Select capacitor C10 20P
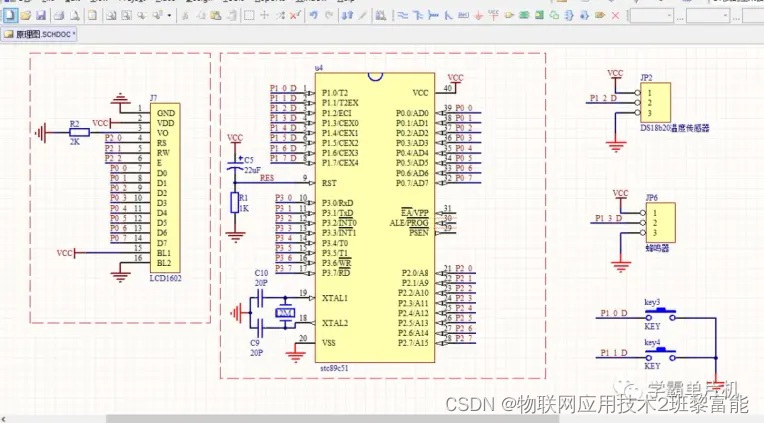The width and height of the screenshot is (764, 423). tap(260, 297)
